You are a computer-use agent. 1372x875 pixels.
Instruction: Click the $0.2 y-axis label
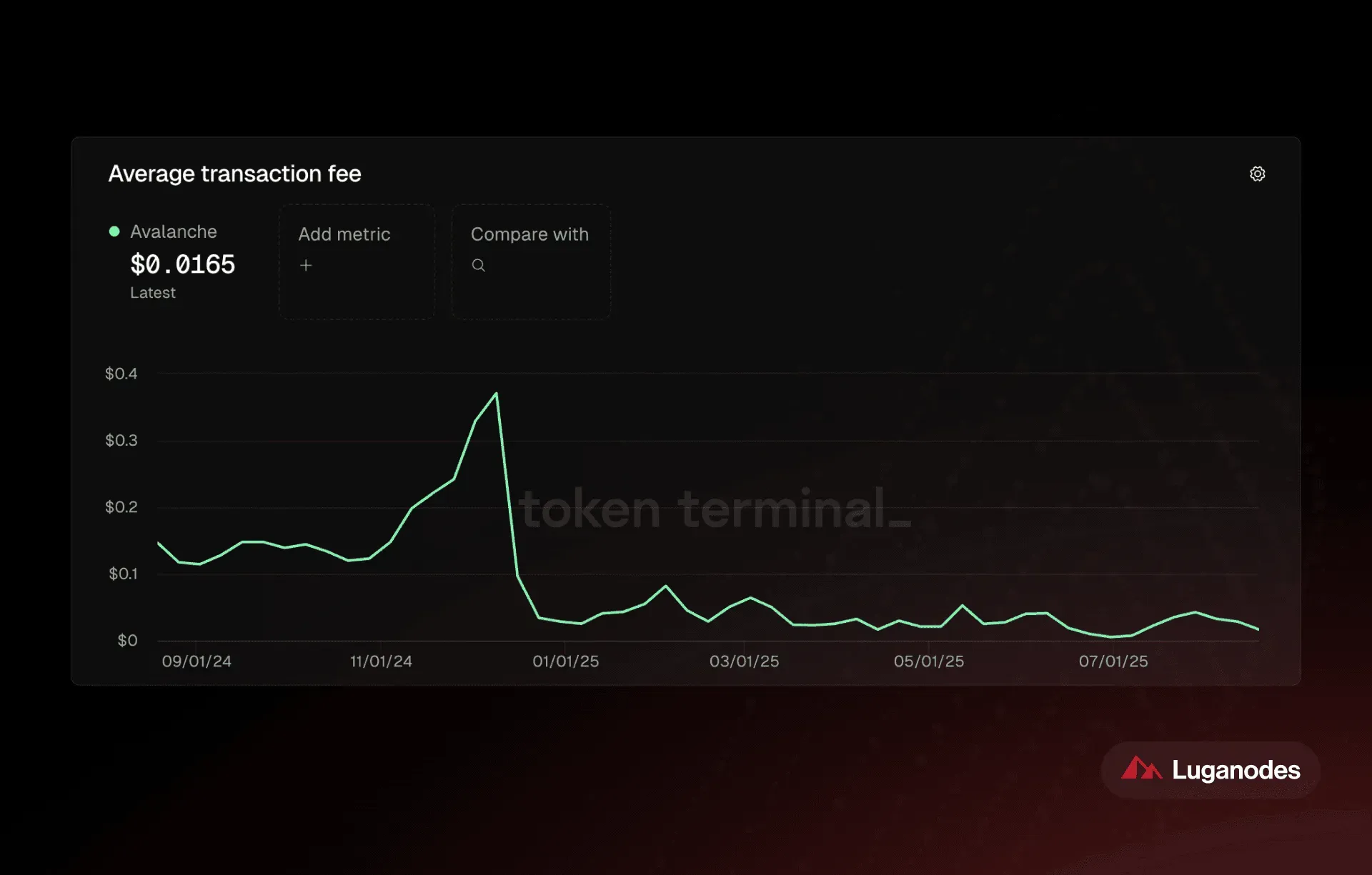(121, 507)
